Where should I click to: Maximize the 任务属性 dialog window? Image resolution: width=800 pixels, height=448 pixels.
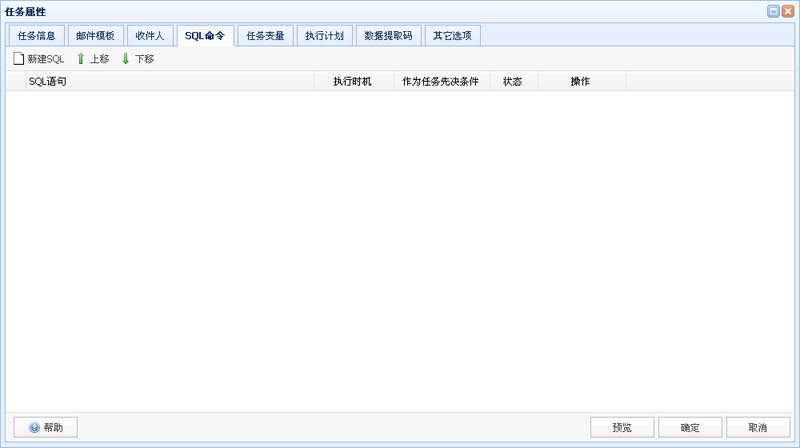[773, 11]
